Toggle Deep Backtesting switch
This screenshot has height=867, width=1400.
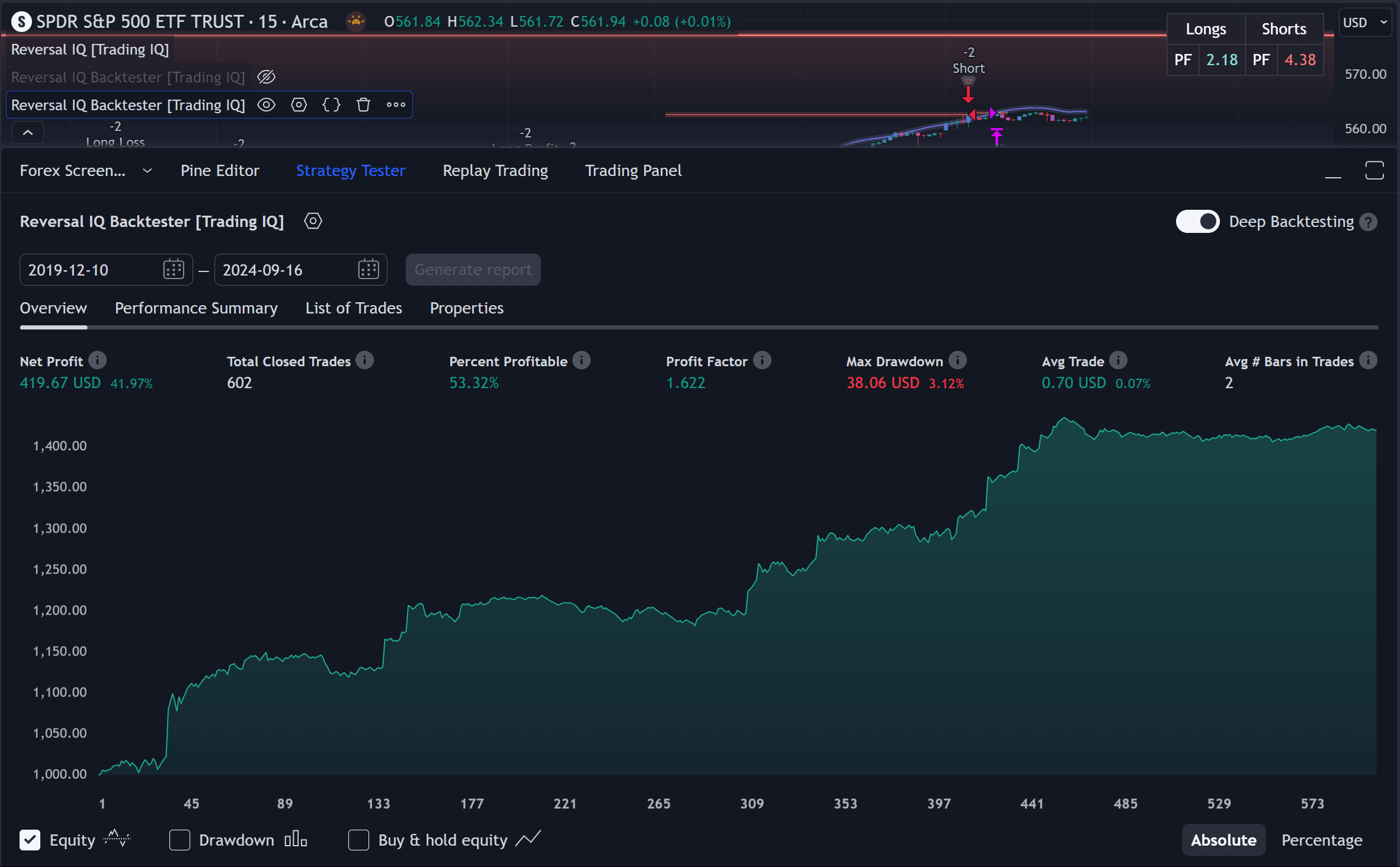1198,222
